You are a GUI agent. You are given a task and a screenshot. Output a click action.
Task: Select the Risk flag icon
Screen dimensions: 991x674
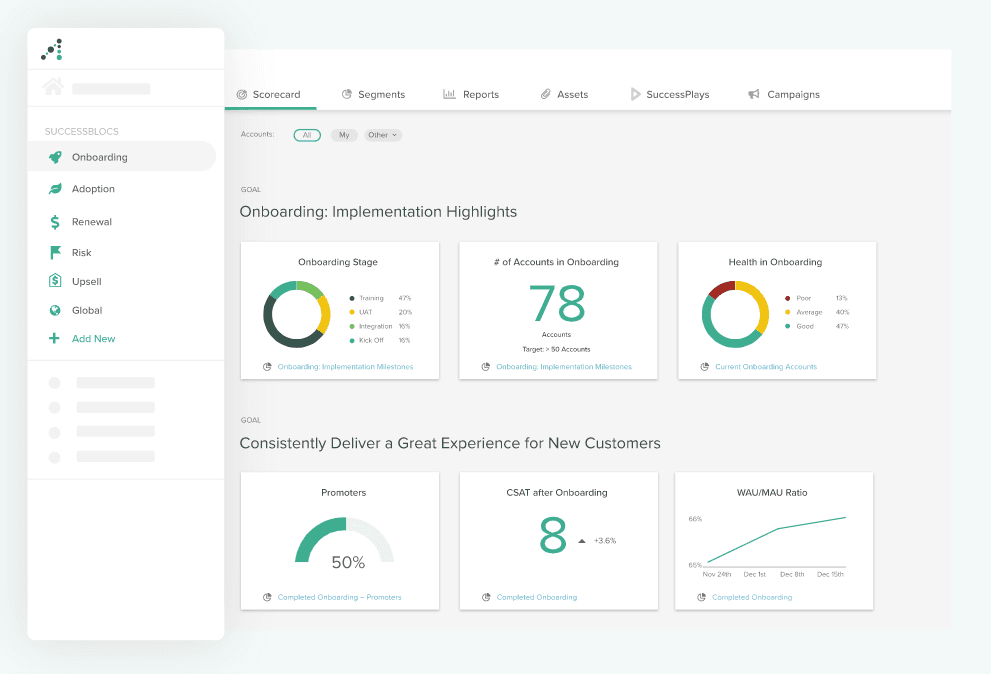[56, 252]
